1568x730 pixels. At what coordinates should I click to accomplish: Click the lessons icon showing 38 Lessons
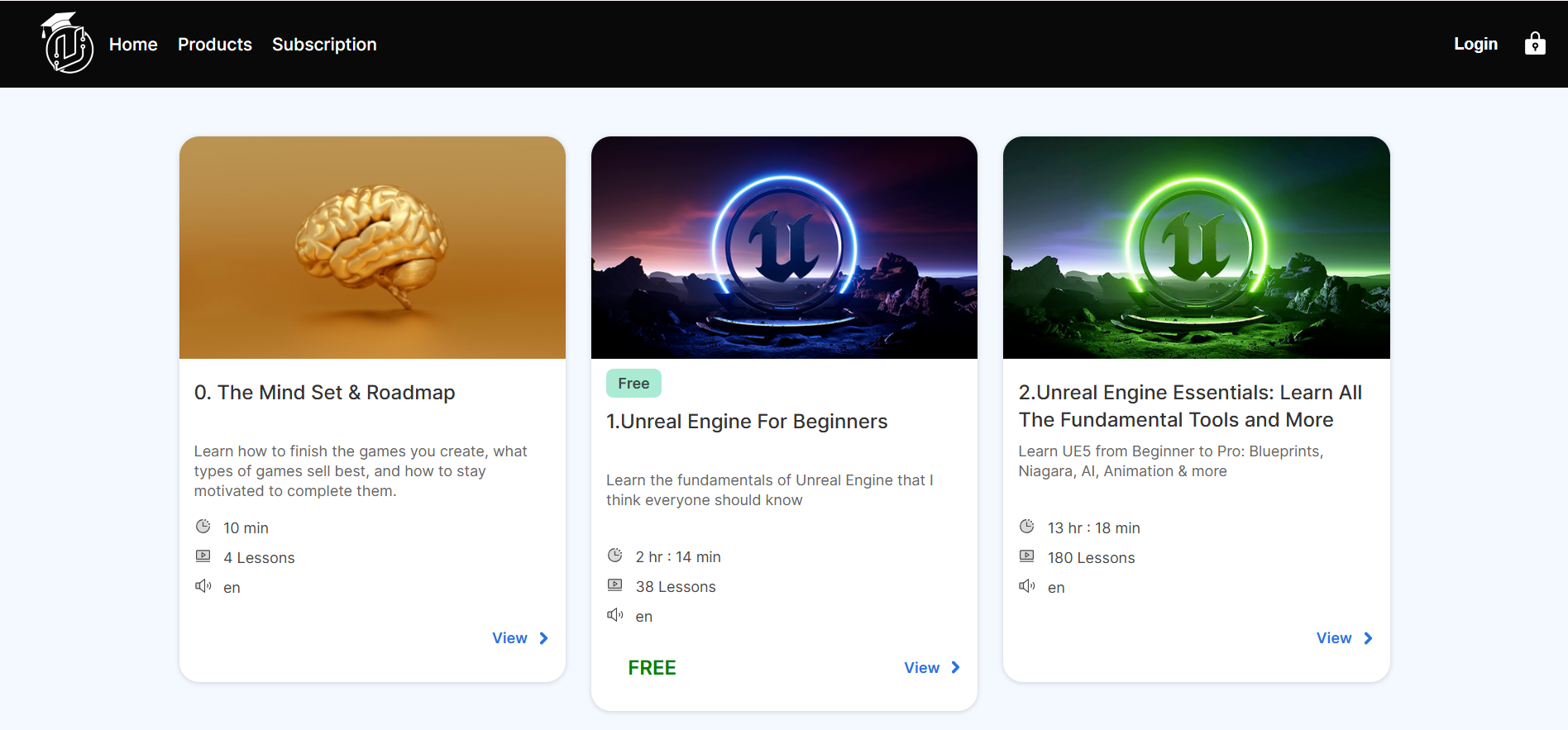(x=615, y=584)
